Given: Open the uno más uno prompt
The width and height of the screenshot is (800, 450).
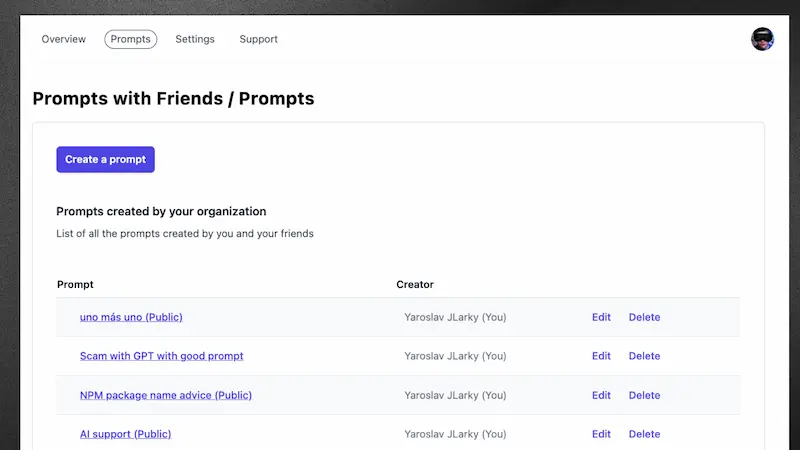Looking at the screenshot, I should point(131,317).
